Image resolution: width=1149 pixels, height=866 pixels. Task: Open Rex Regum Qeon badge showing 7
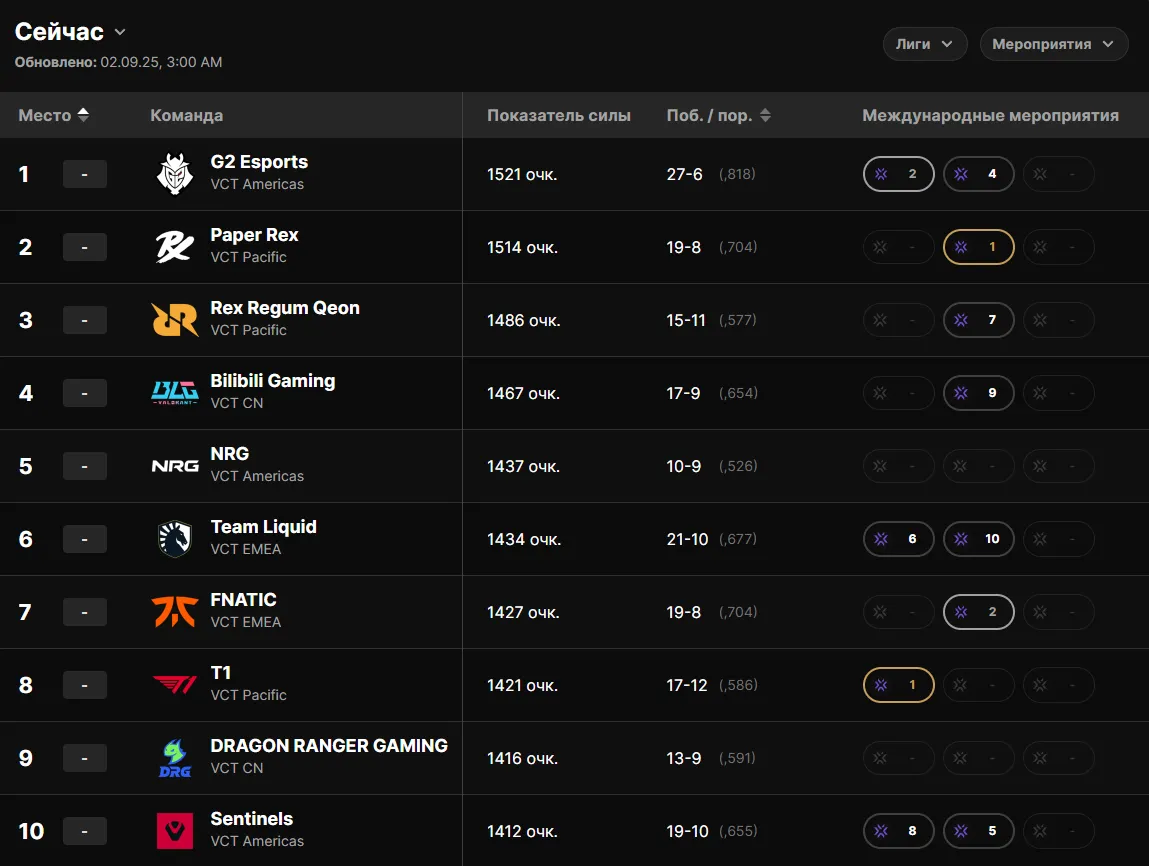coord(978,320)
